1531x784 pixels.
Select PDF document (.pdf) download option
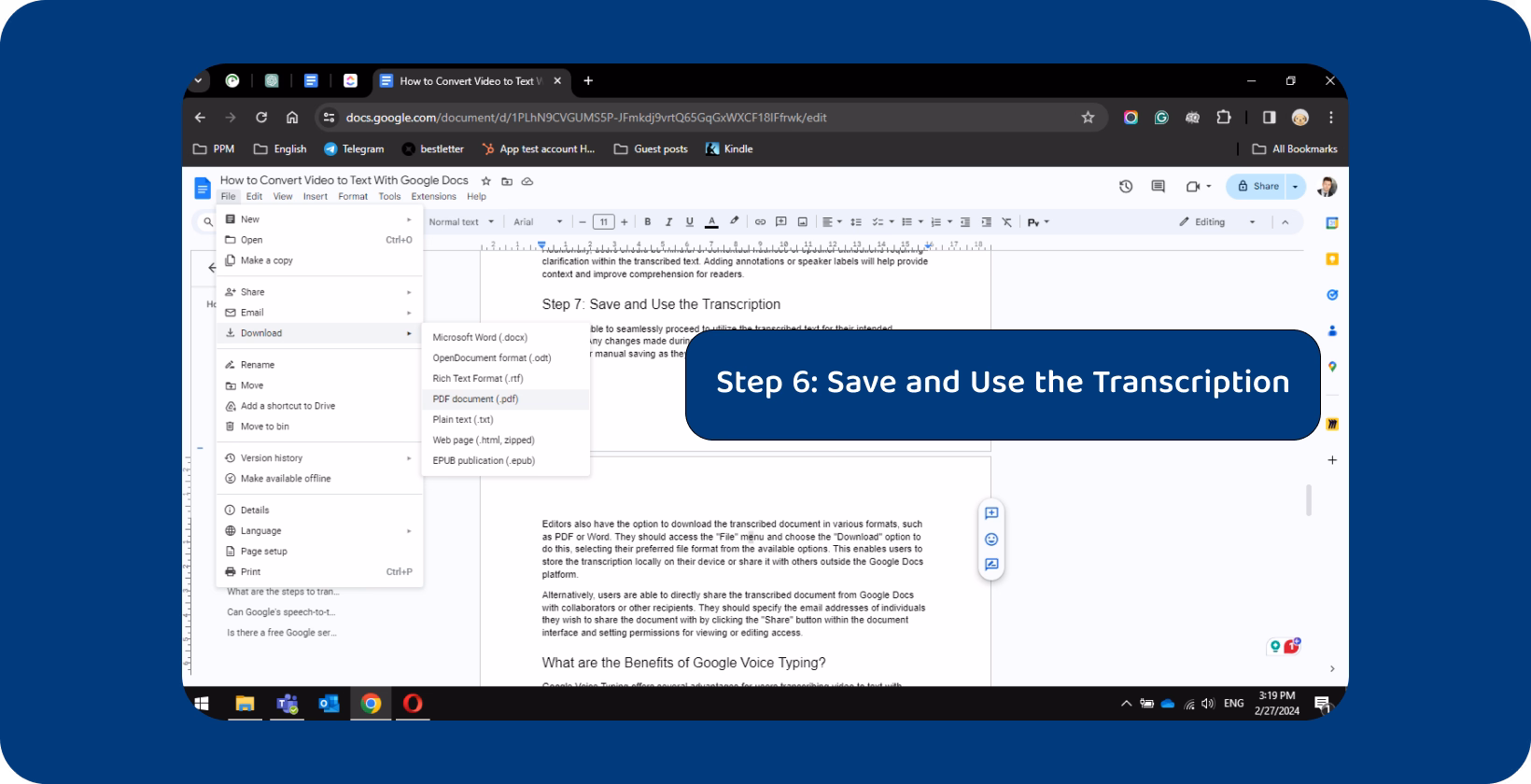(x=505, y=399)
